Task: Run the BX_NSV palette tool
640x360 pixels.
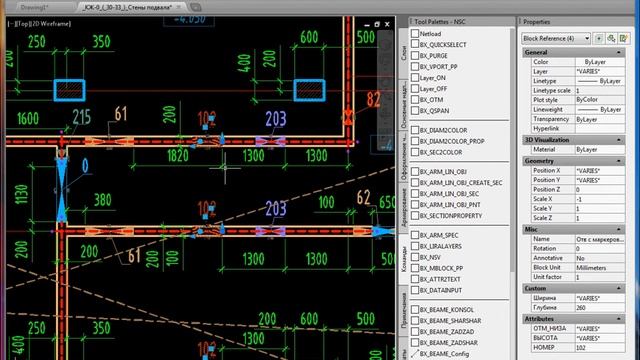Action: click(x=426, y=258)
